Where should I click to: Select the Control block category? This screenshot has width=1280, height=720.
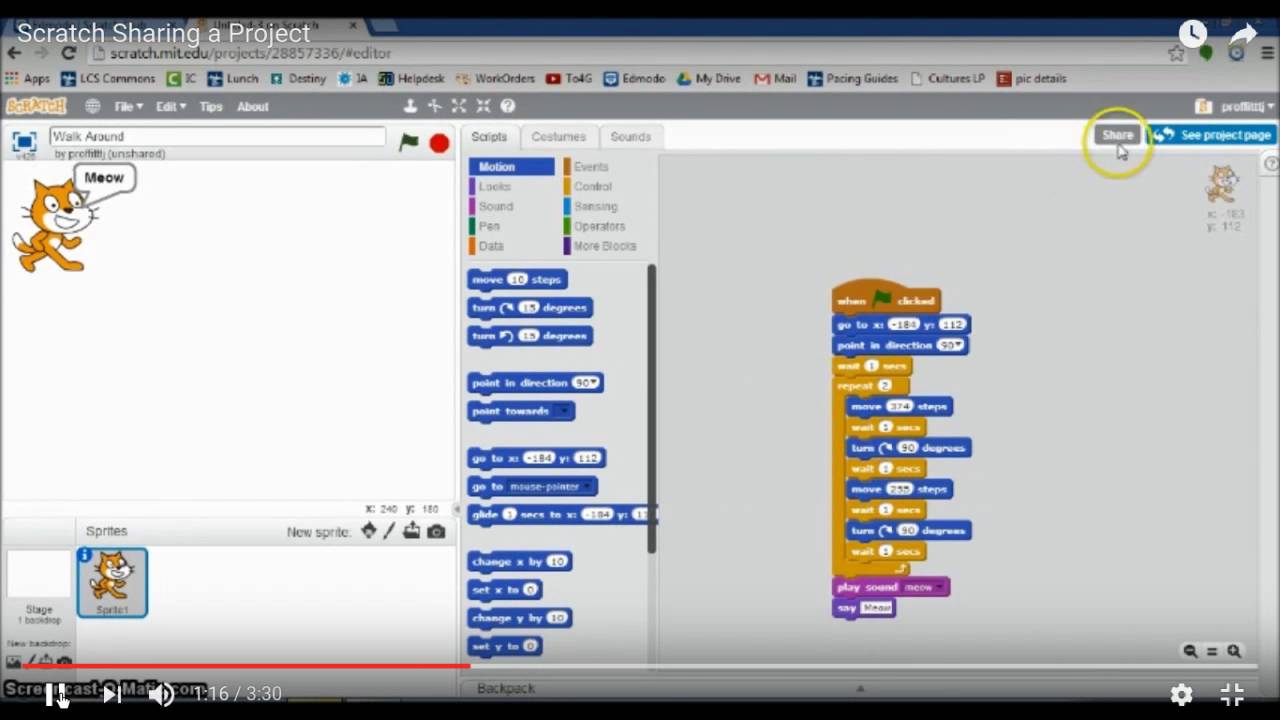592,187
